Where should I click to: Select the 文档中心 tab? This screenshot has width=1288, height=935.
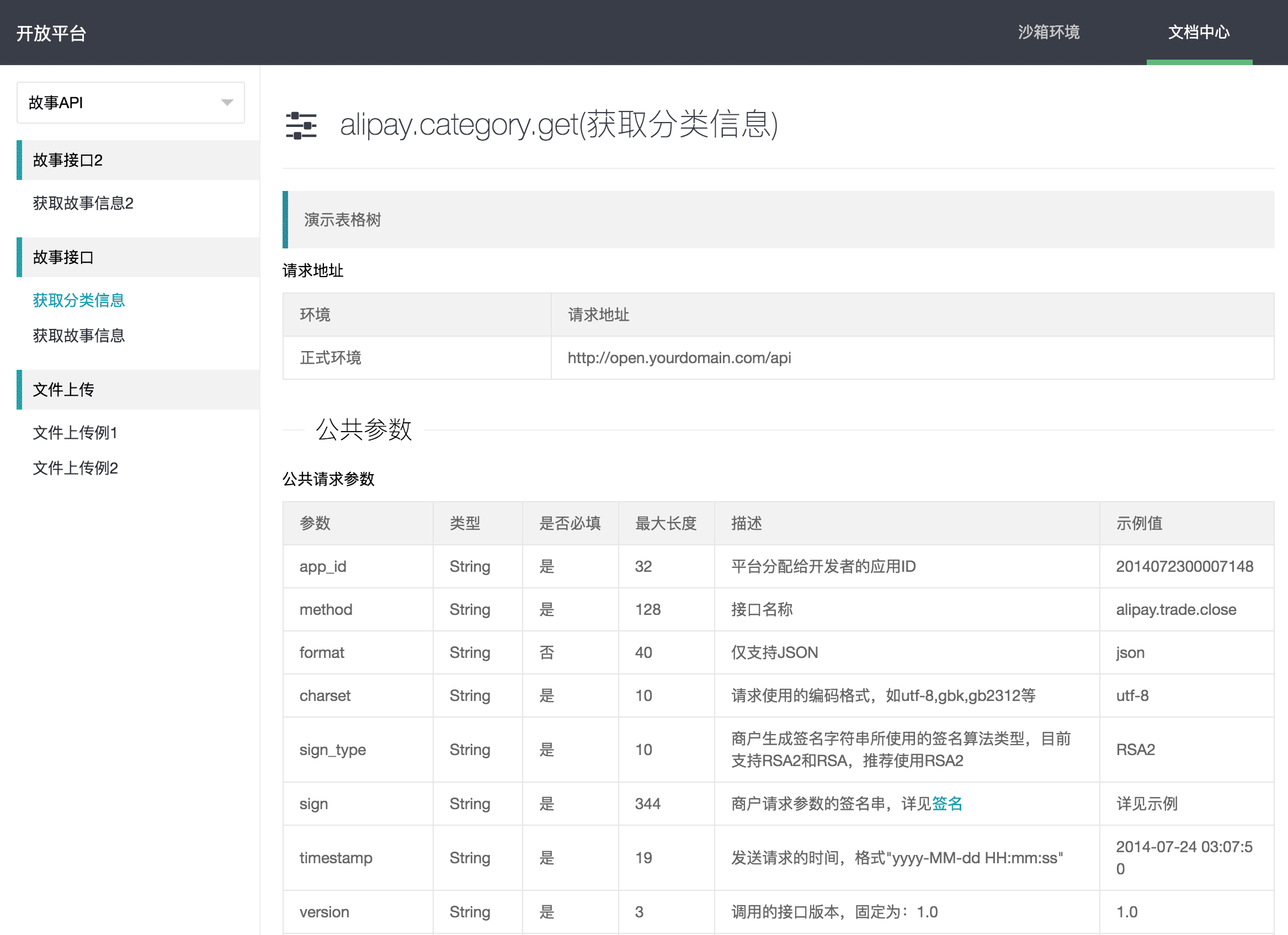1198,33
